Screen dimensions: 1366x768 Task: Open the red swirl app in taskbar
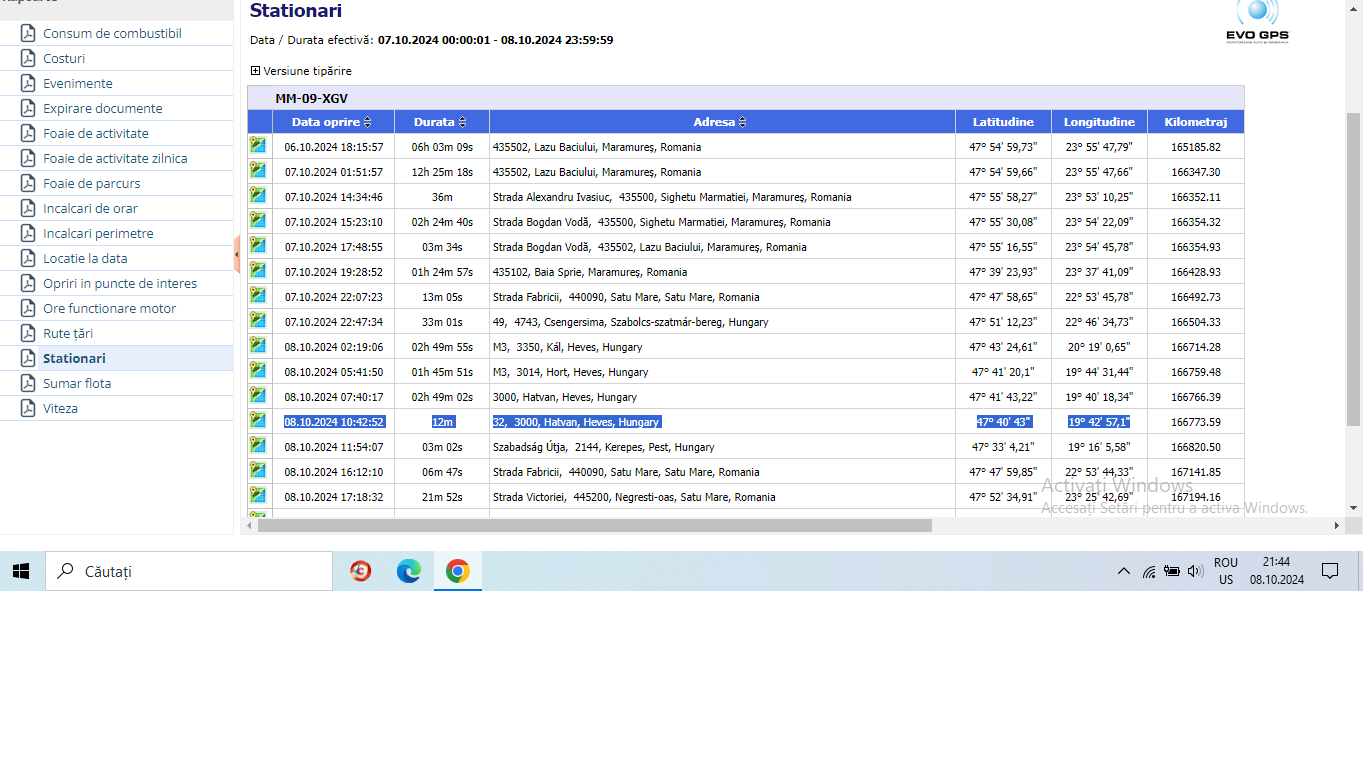pos(361,571)
